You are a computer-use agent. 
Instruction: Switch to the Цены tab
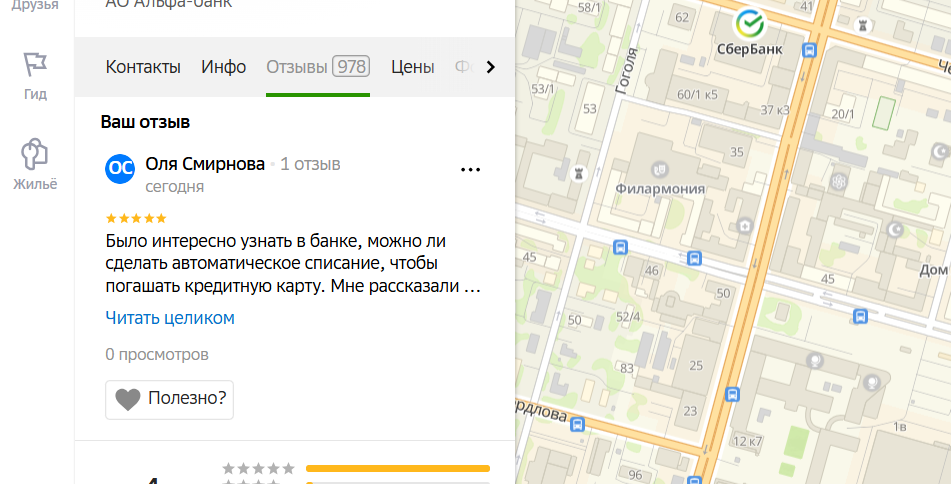[412, 67]
